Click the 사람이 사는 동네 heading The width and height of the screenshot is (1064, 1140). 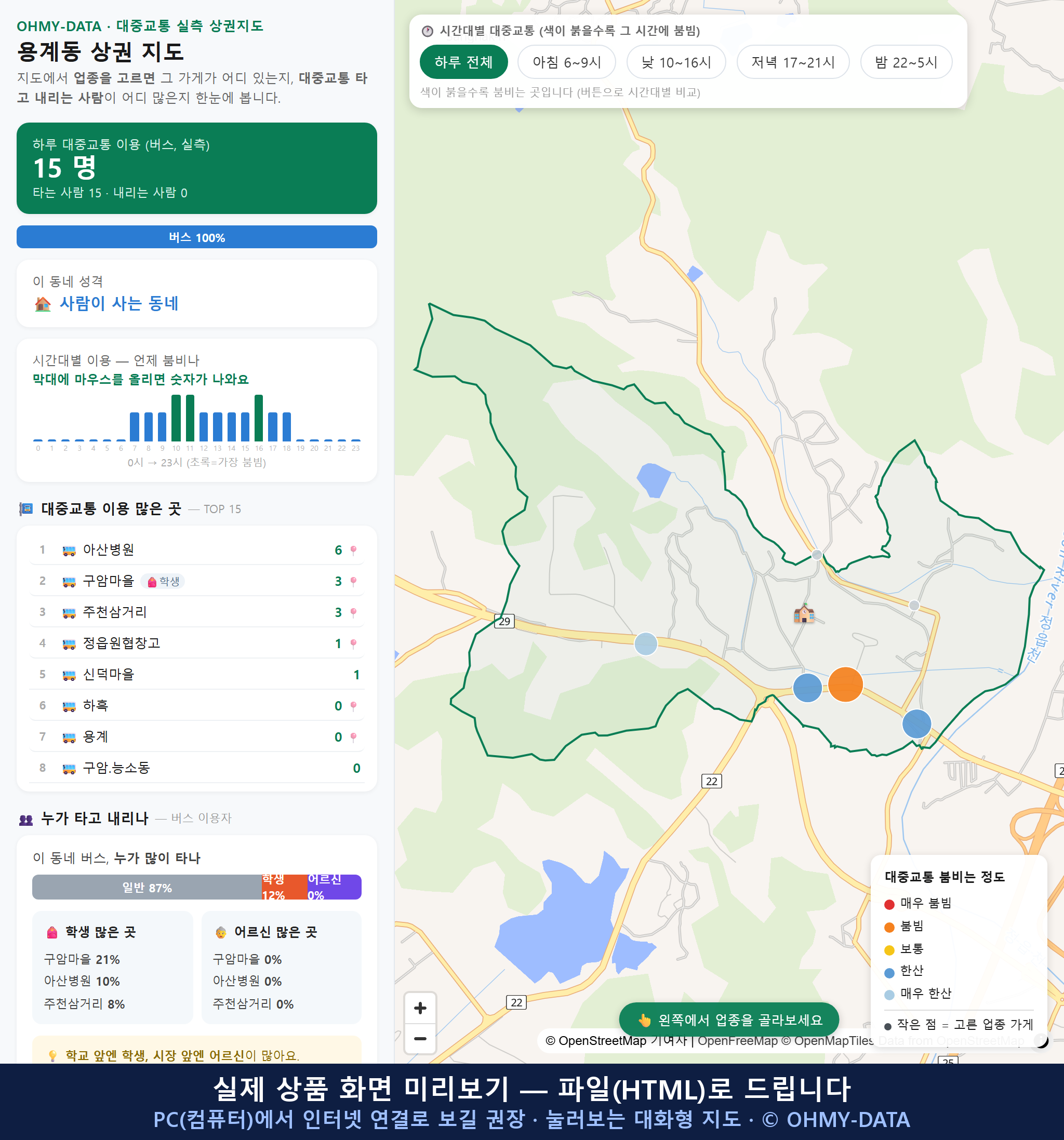[119, 303]
